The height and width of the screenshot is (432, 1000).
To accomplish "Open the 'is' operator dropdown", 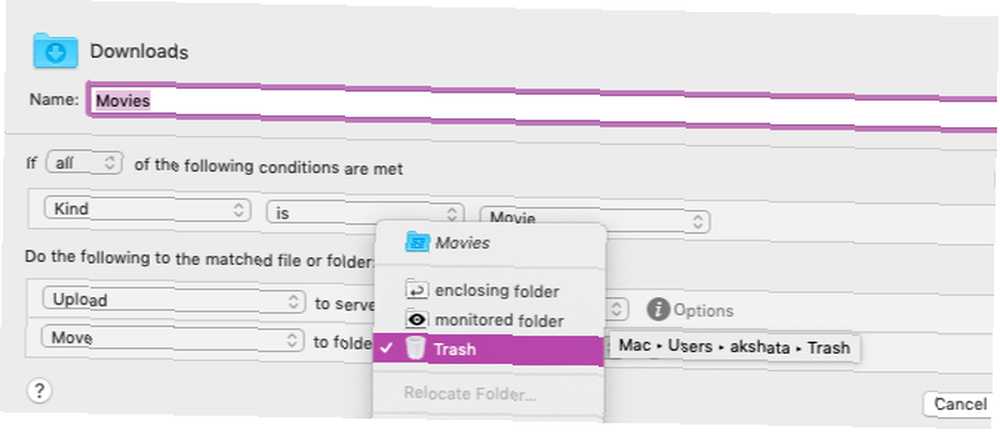I will [x=365, y=213].
